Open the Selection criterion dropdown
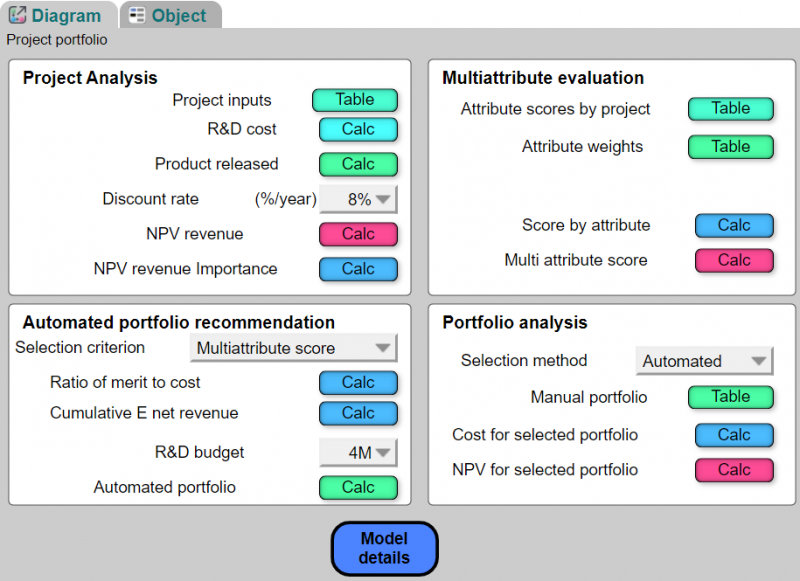This screenshot has width=800, height=581. coord(293,348)
